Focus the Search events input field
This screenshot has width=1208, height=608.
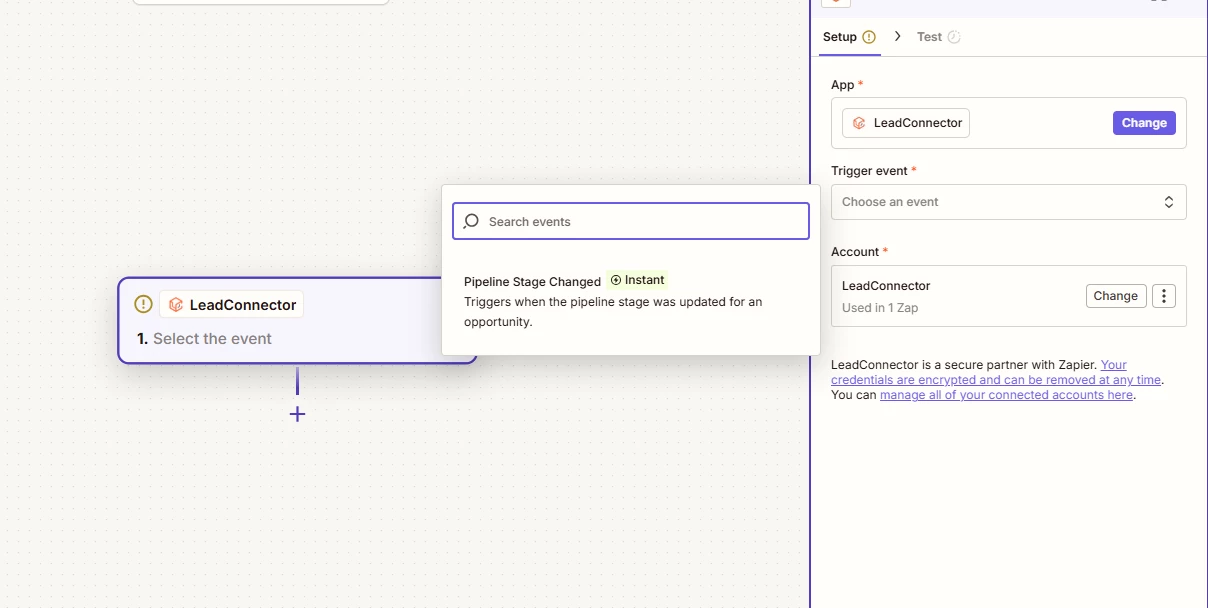(x=631, y=221)
